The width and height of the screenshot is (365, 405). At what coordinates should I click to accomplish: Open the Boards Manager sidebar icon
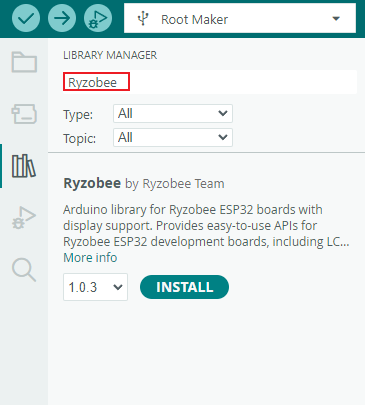click(x=24, y=114)
